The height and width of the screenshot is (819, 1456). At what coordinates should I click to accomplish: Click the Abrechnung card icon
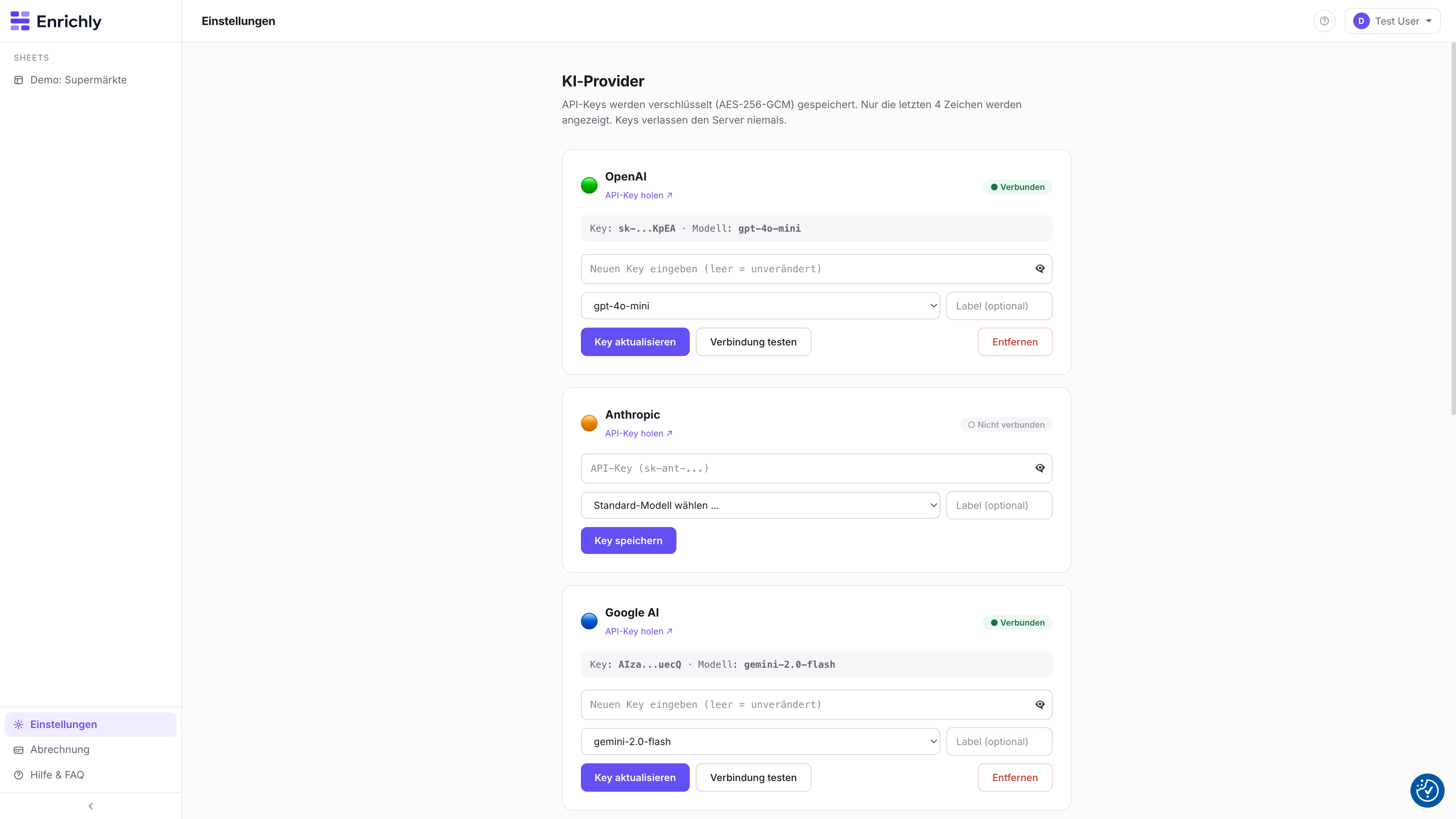click(x=19, y=750)
